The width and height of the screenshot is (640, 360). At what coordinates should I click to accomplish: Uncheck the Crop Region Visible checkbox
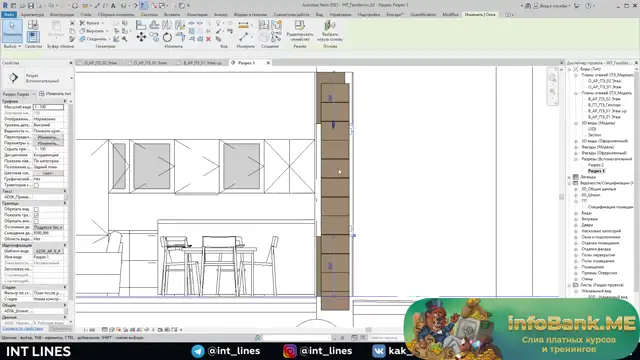coord(36,215)
